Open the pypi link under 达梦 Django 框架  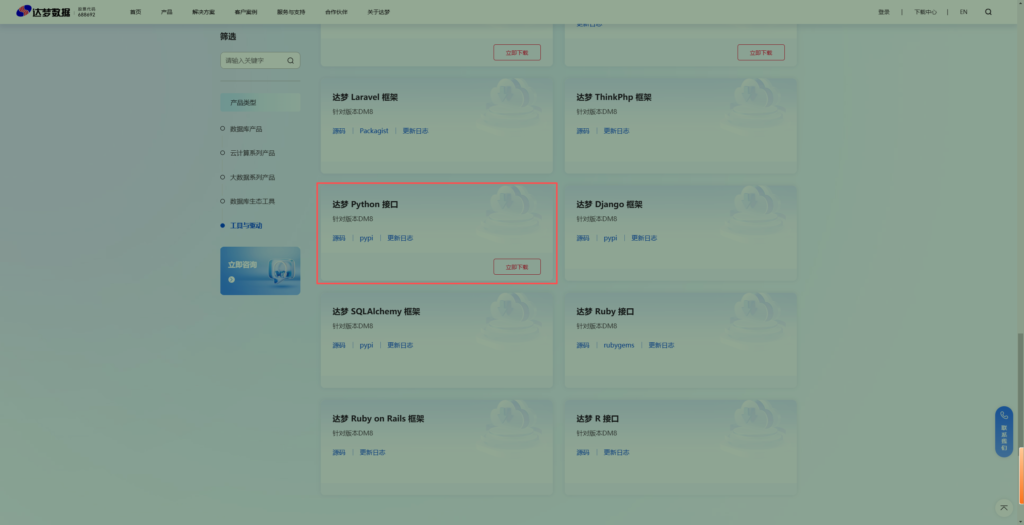tap(610, 238)
